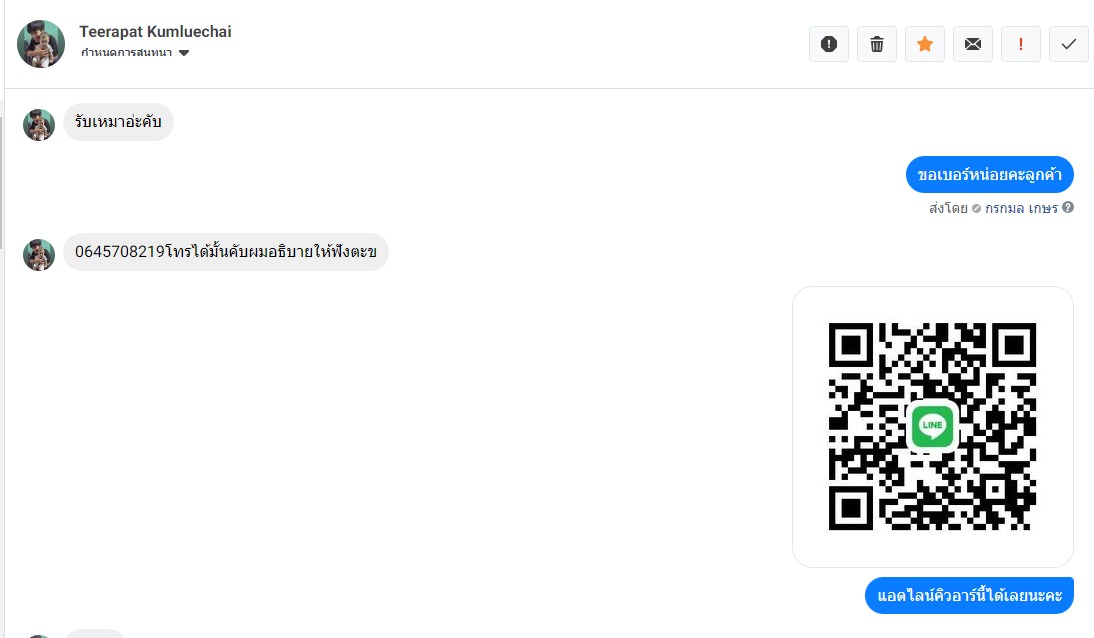
Task: Mark conversation unread with envelope icon
Action: [x=973, y=44]
